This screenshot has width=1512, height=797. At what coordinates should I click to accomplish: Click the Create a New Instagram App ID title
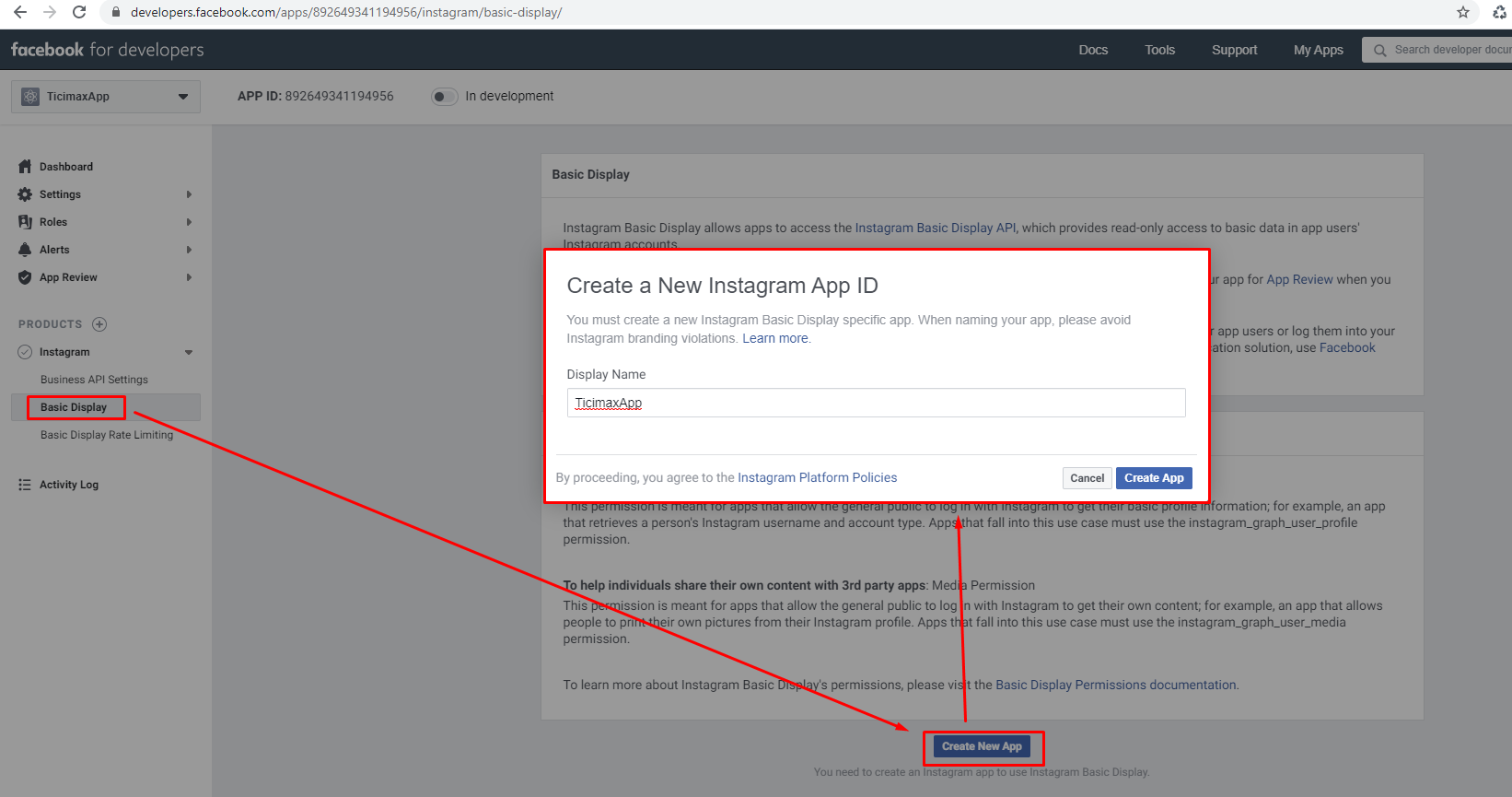coord(722,286)
